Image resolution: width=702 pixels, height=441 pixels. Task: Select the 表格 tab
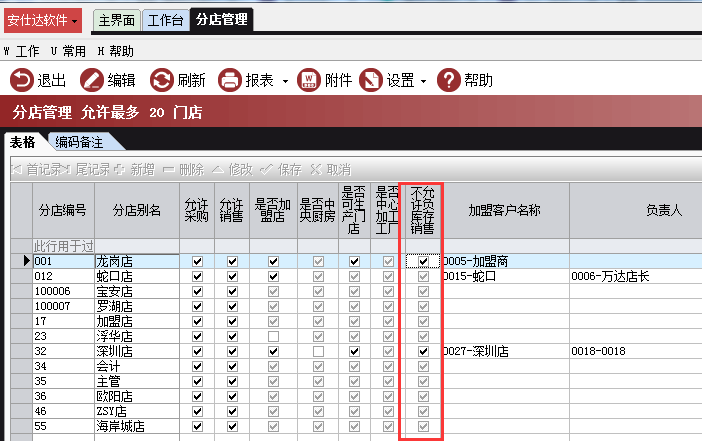(x=22, y=142)
